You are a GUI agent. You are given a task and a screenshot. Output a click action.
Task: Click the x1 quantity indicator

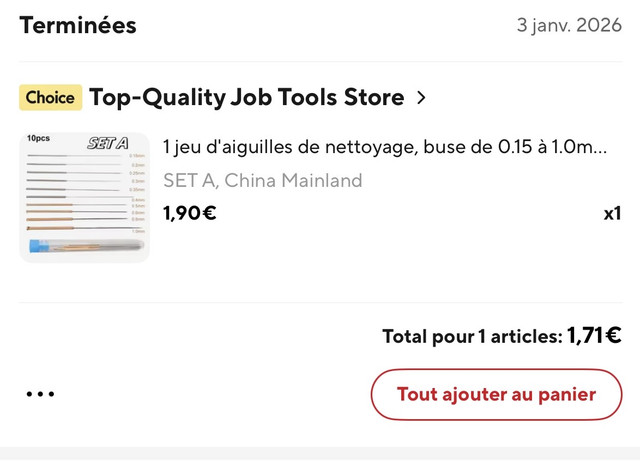[612, 214]
